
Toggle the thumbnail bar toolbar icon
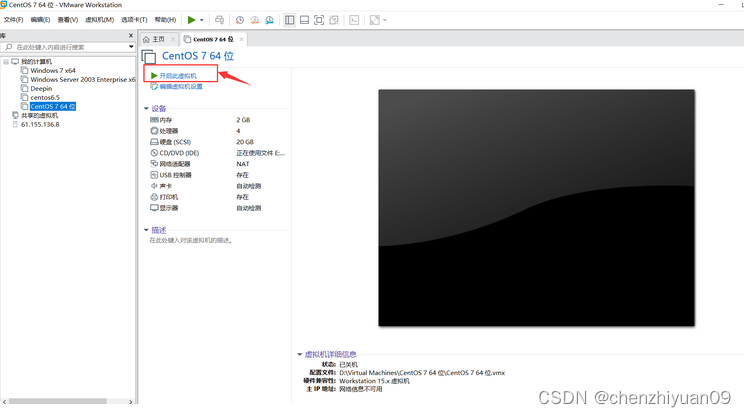[x=304, y=20]
